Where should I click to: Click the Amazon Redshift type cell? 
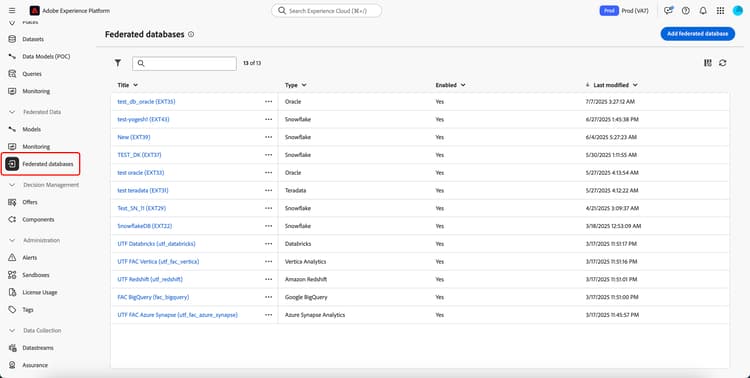pyautogui.click(x=306, y=279)
